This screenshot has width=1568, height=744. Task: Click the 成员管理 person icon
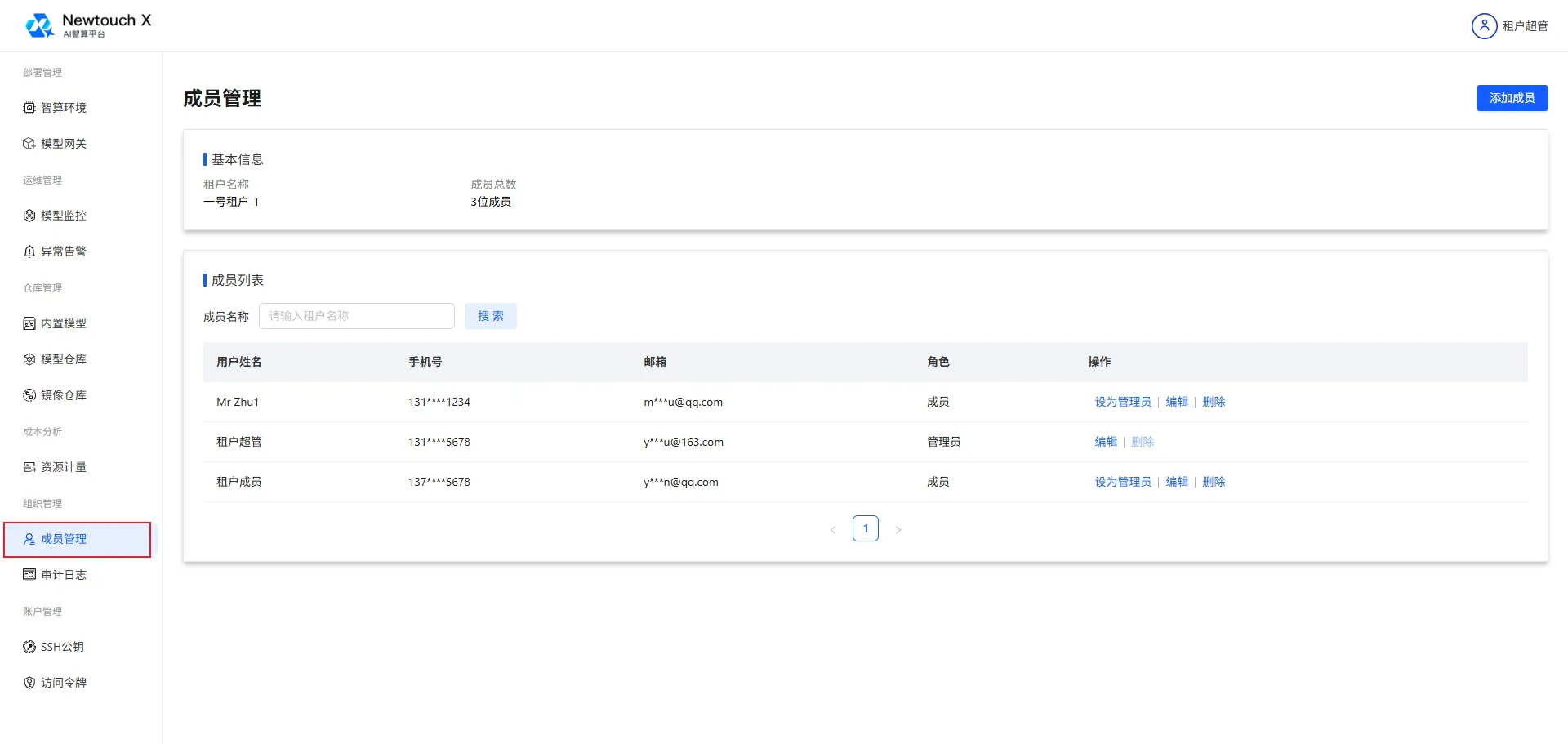tap(29, 539)
